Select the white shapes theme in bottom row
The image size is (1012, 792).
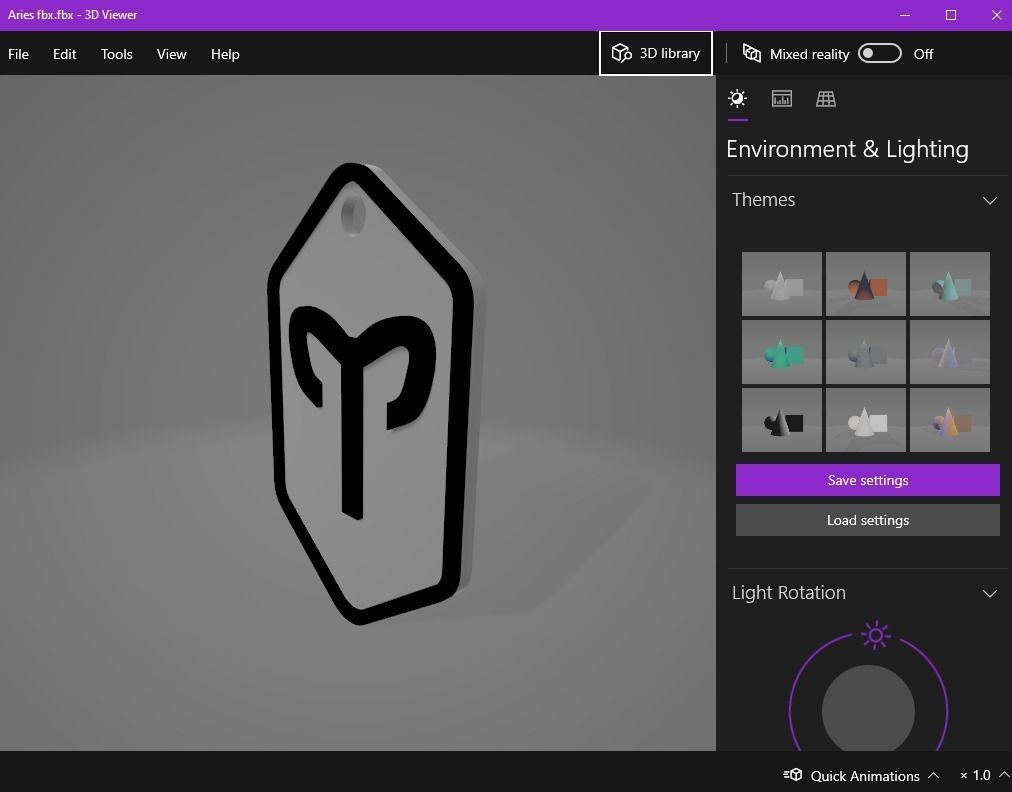click(865, 420)
